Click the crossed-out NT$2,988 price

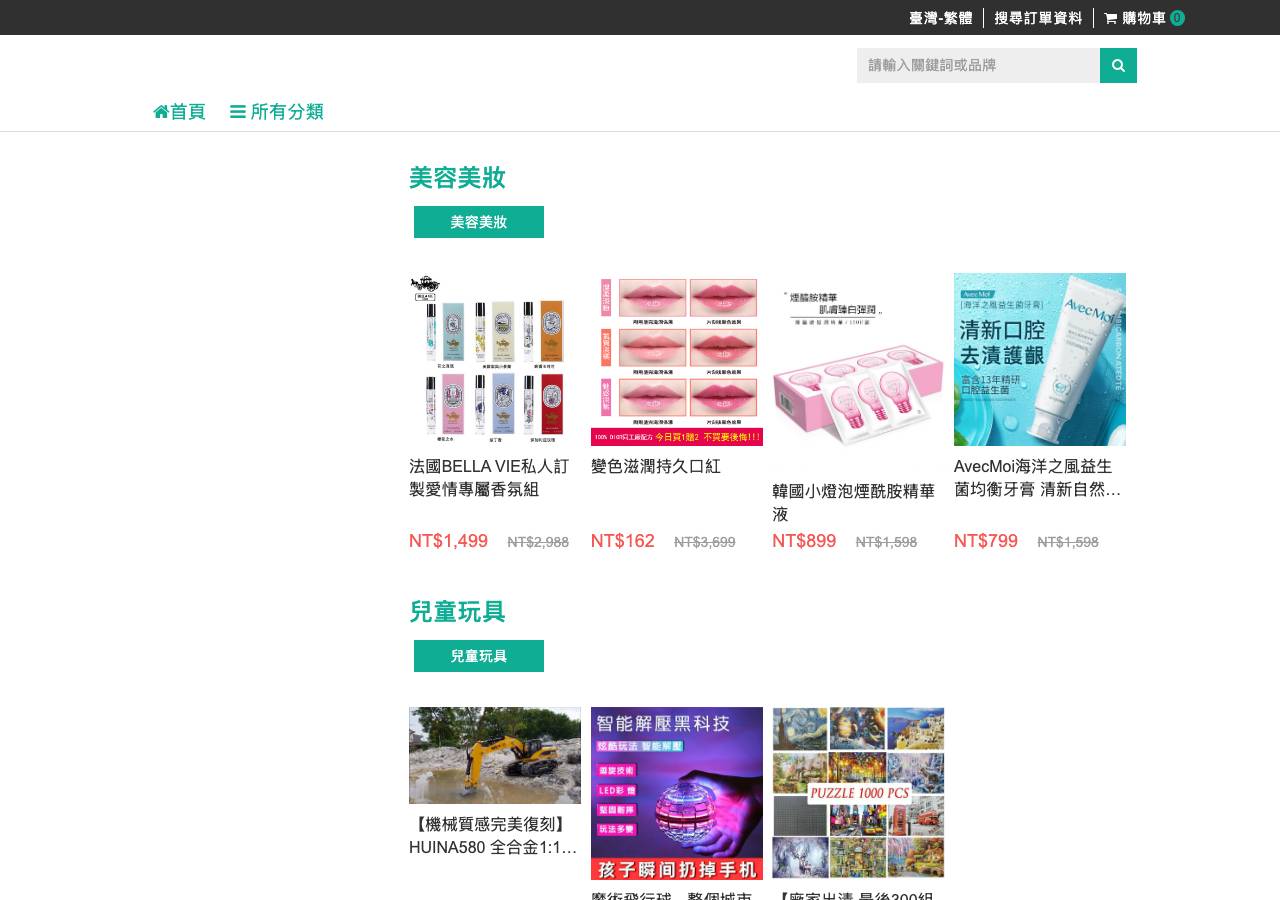[538, 542]
